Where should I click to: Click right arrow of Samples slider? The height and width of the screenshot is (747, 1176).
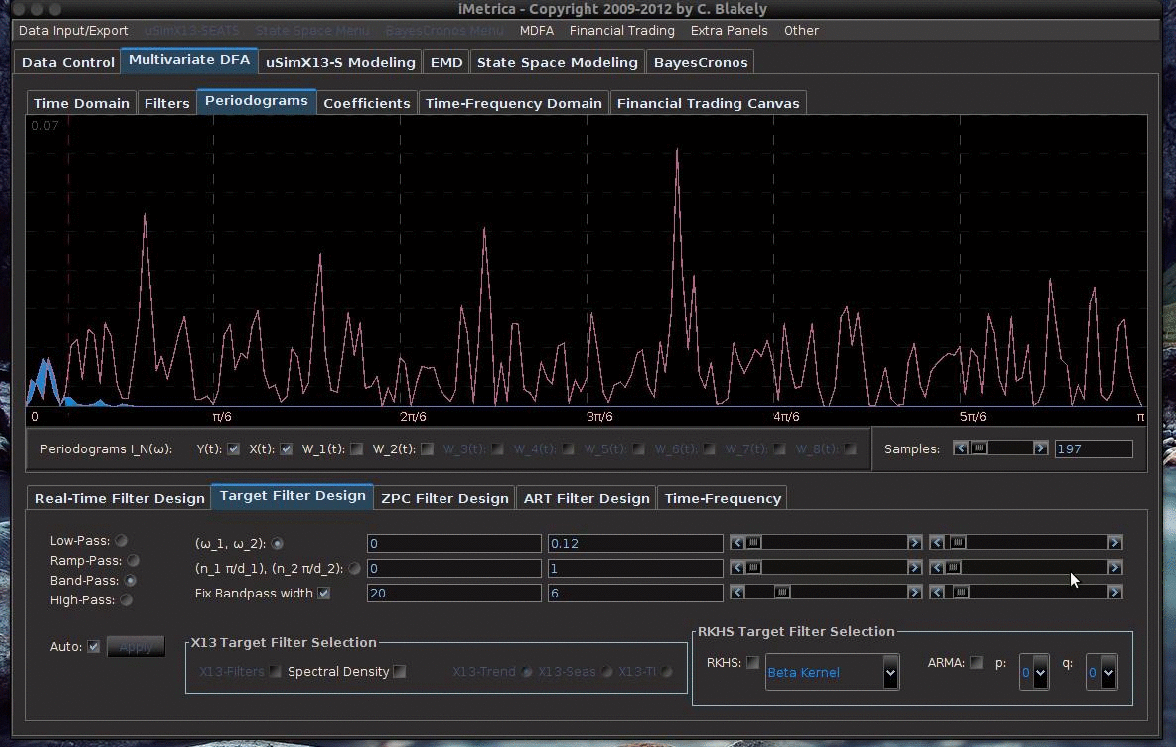1041,449
